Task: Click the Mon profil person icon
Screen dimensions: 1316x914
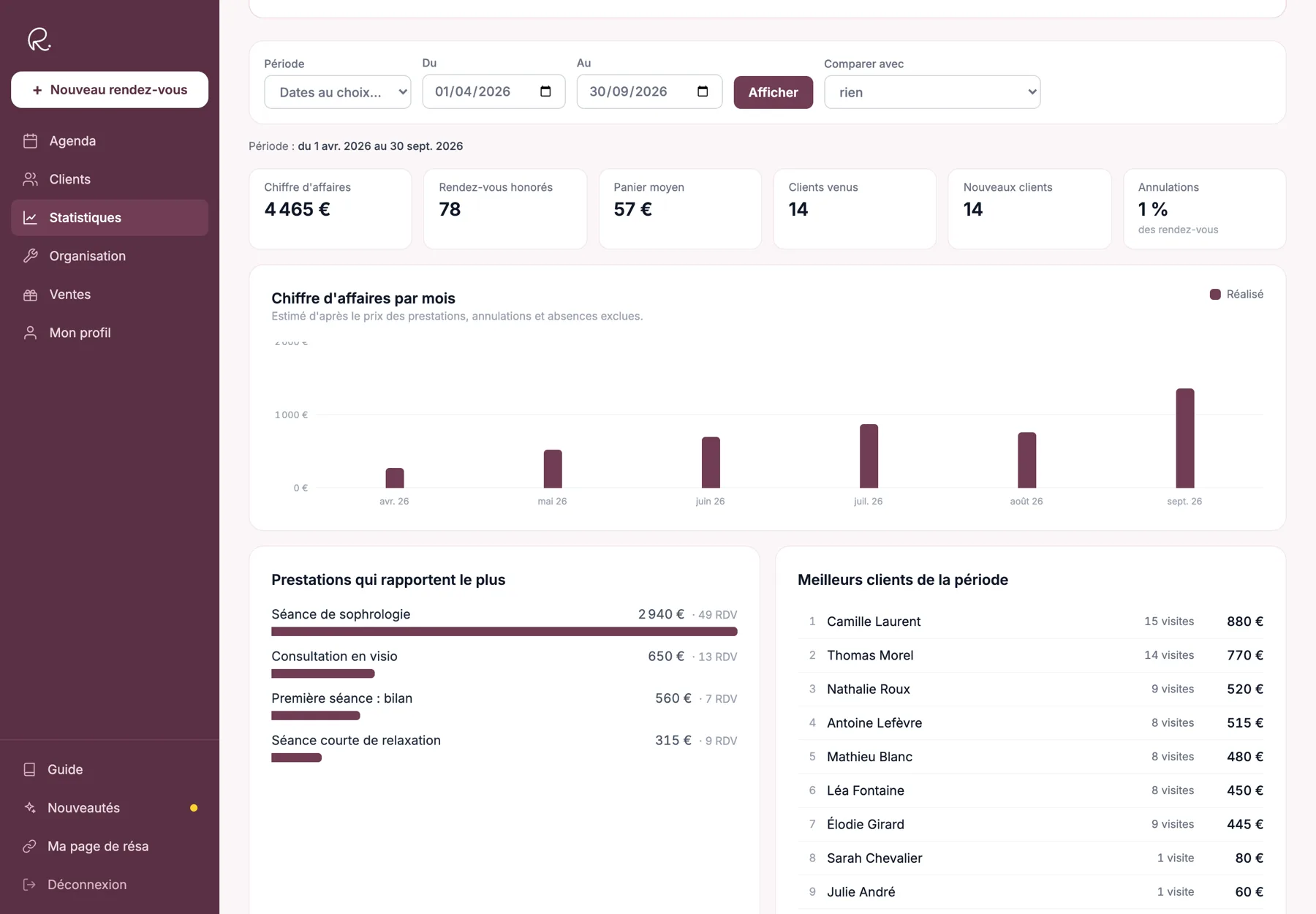Action: [x=30, y=333]
